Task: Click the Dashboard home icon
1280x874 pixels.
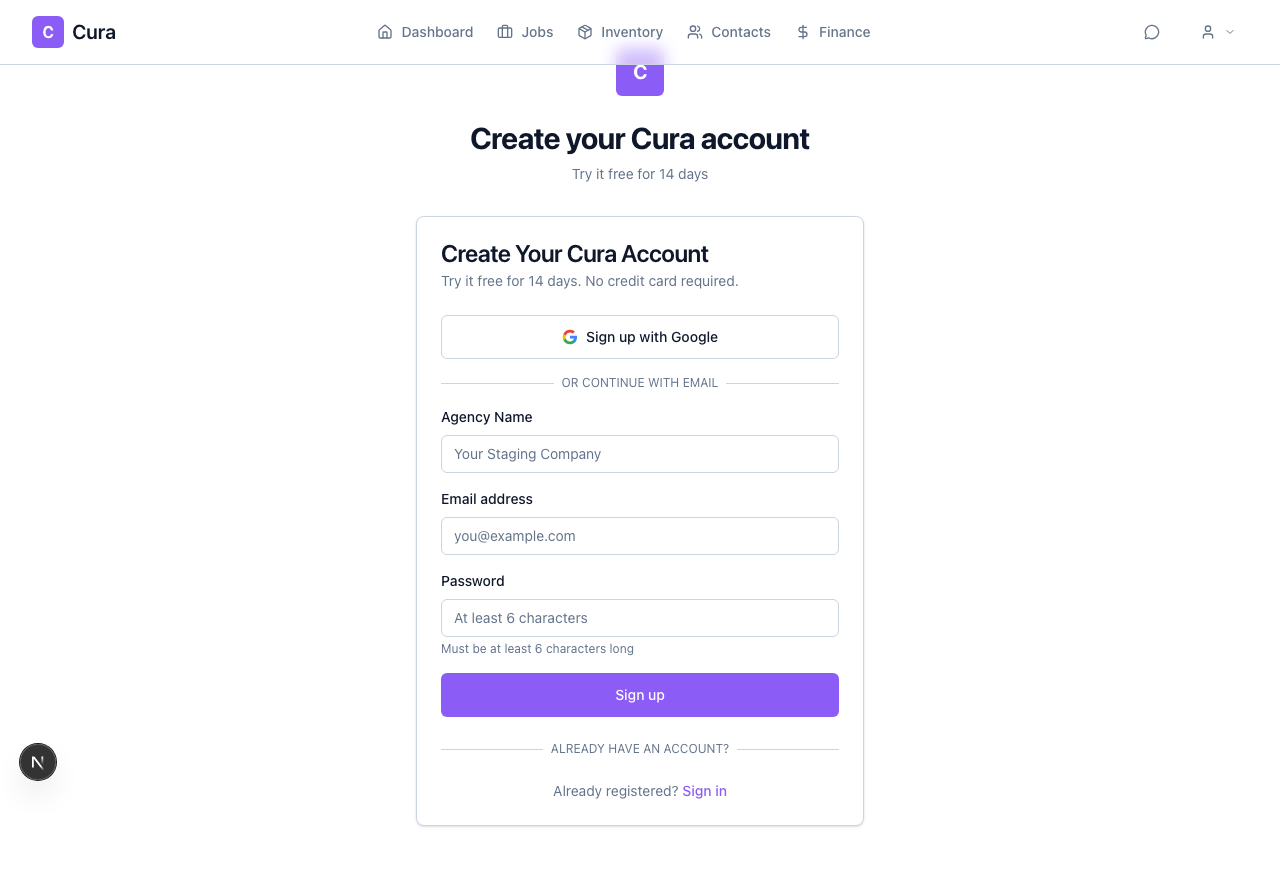Action: click(x=384, y=31)
